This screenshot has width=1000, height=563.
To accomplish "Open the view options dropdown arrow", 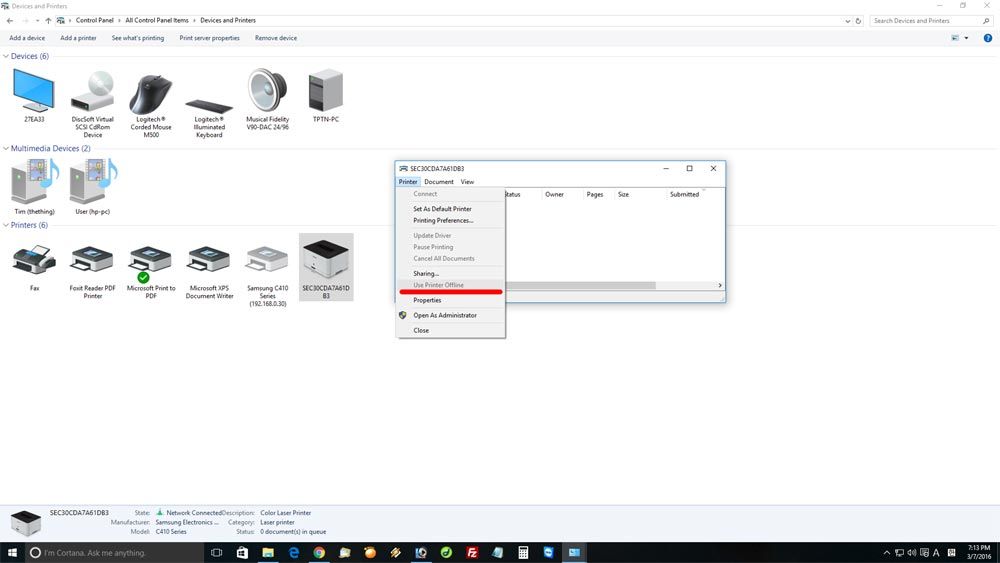I will pyautogui.click(x=966, y=38).
